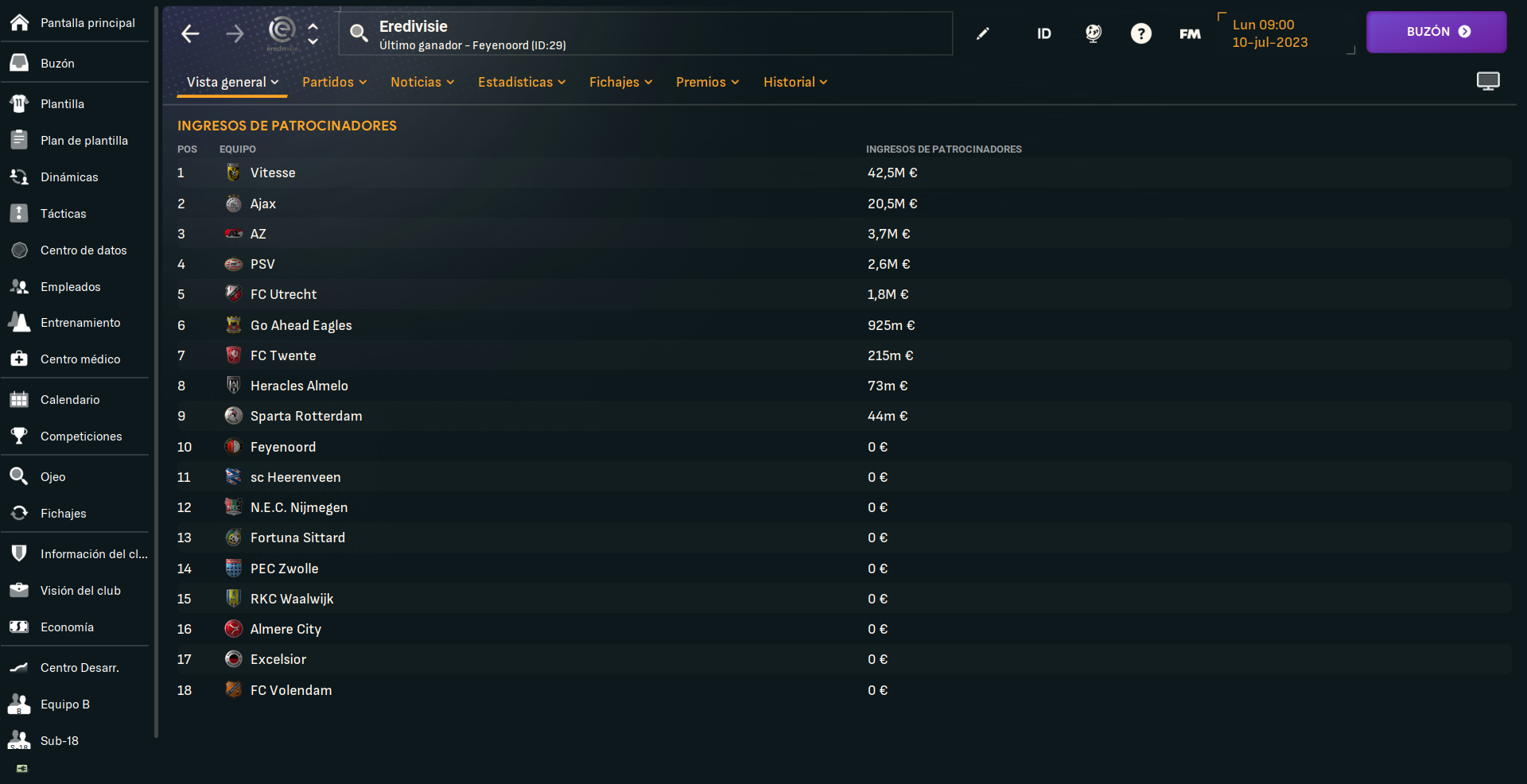
Task: Open the Tácticas board icon
Action: tap(19, 213)
